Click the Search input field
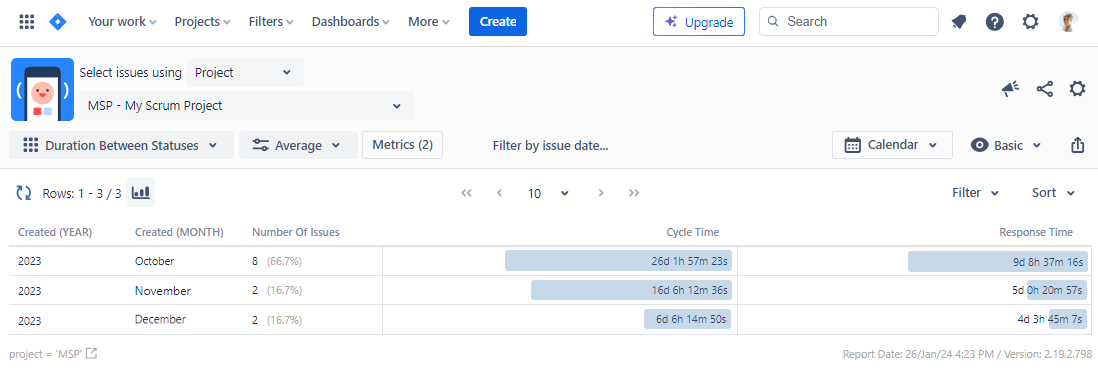The height and width of the screenshot is (370, 1098). pyautogui.click(x=849, y=22)
